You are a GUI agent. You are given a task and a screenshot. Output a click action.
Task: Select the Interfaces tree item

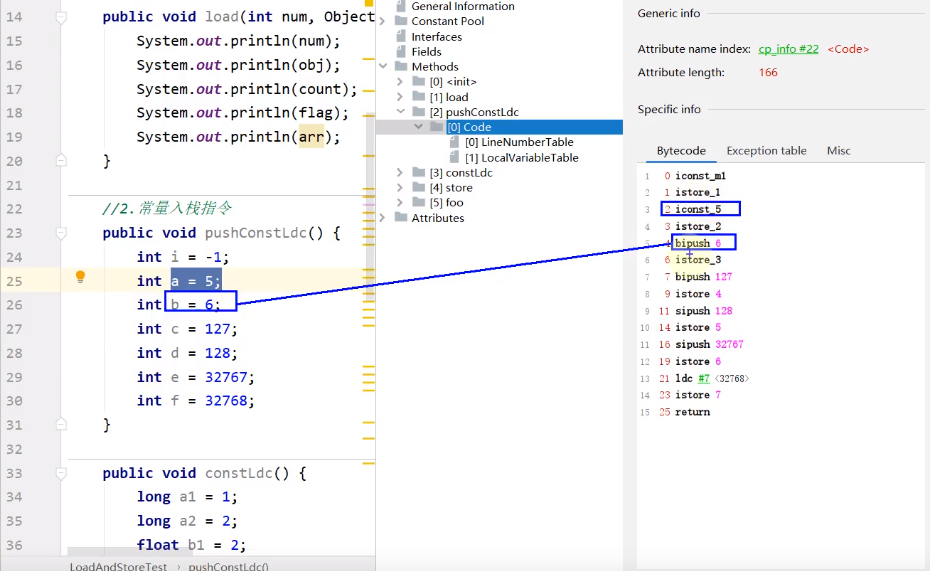437,37
